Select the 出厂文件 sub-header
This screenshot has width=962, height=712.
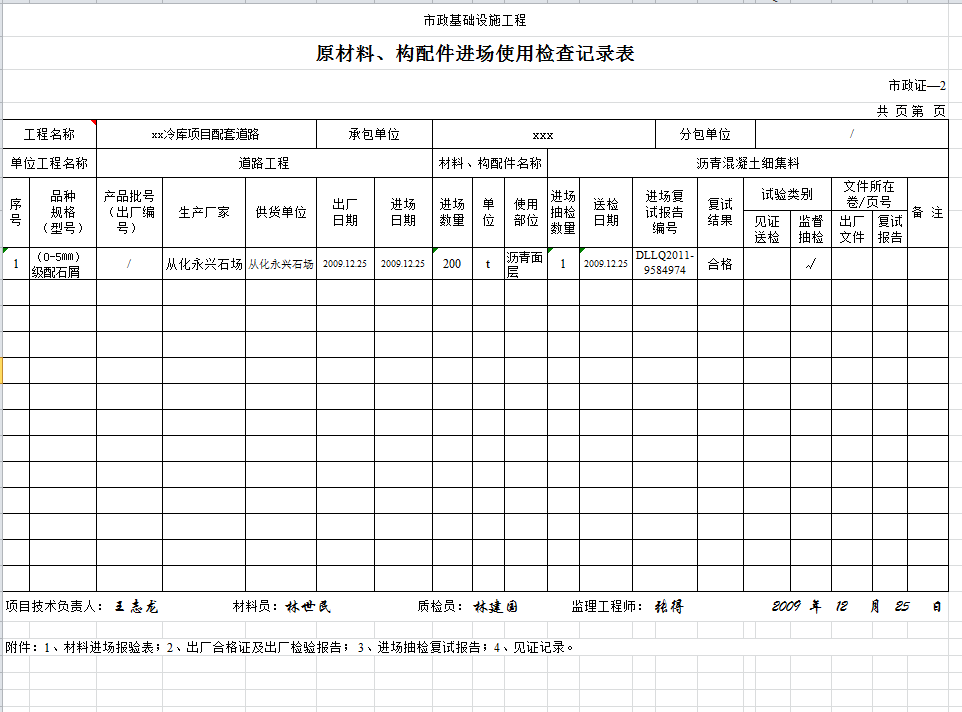click(x=852, y=229)
